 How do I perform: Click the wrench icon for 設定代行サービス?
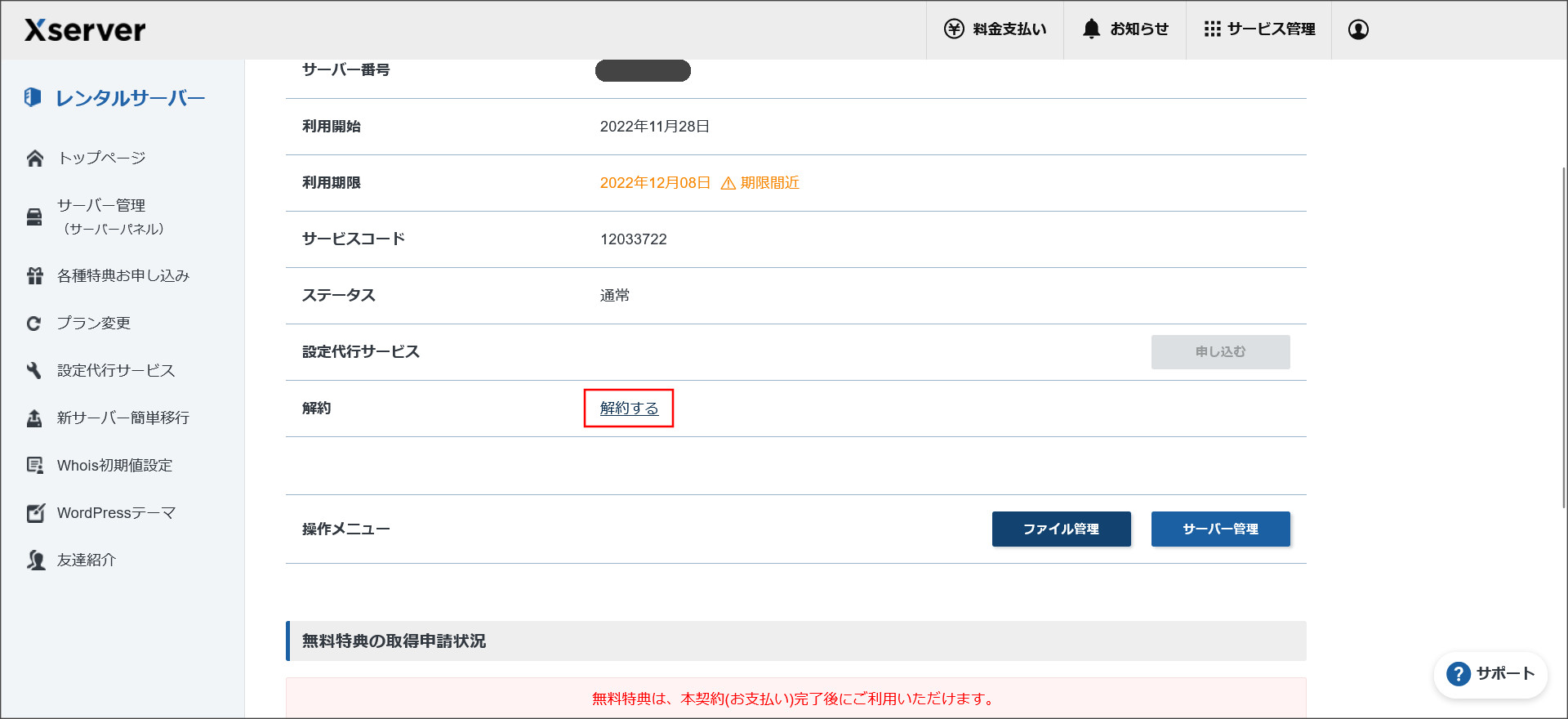[x=34, y=371]
